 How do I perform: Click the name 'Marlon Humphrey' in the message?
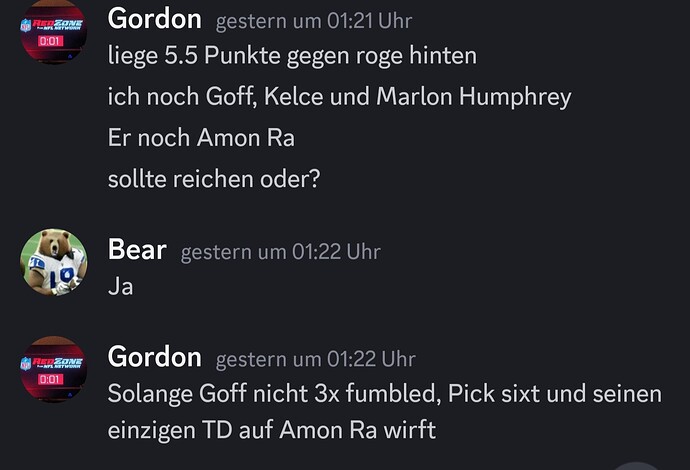tap(473, 97)
